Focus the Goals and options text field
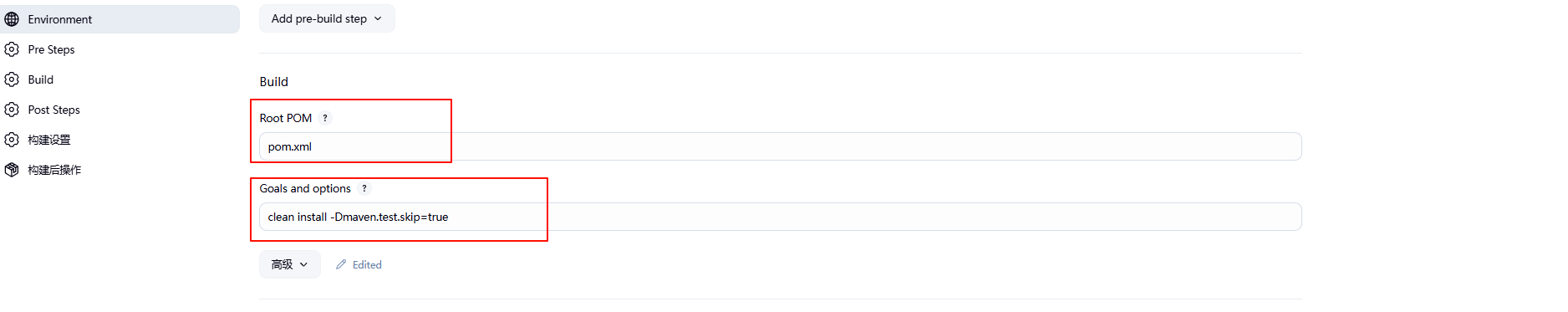This screenshot has width=1568, height=312. (780, 217)
